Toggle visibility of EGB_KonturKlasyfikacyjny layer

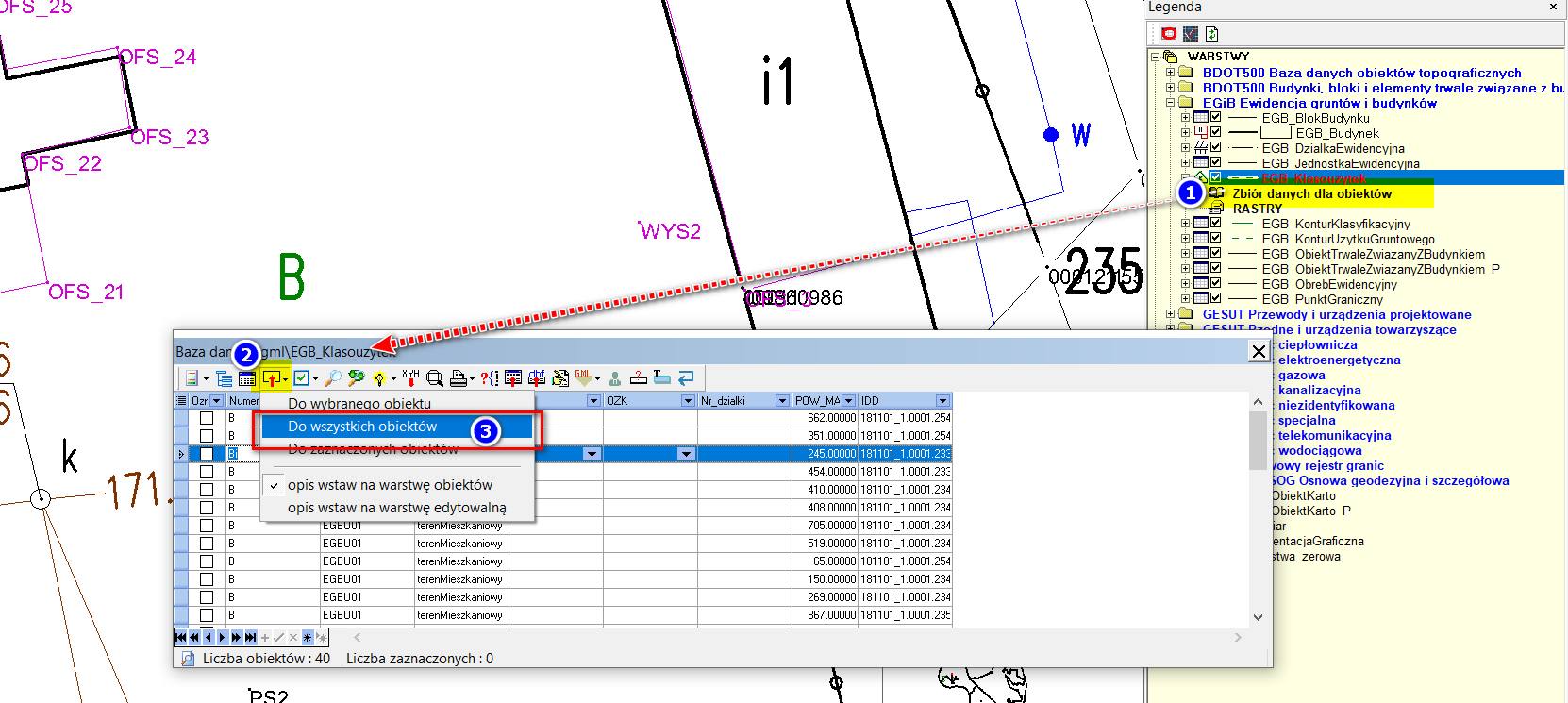pos(1216,224)
